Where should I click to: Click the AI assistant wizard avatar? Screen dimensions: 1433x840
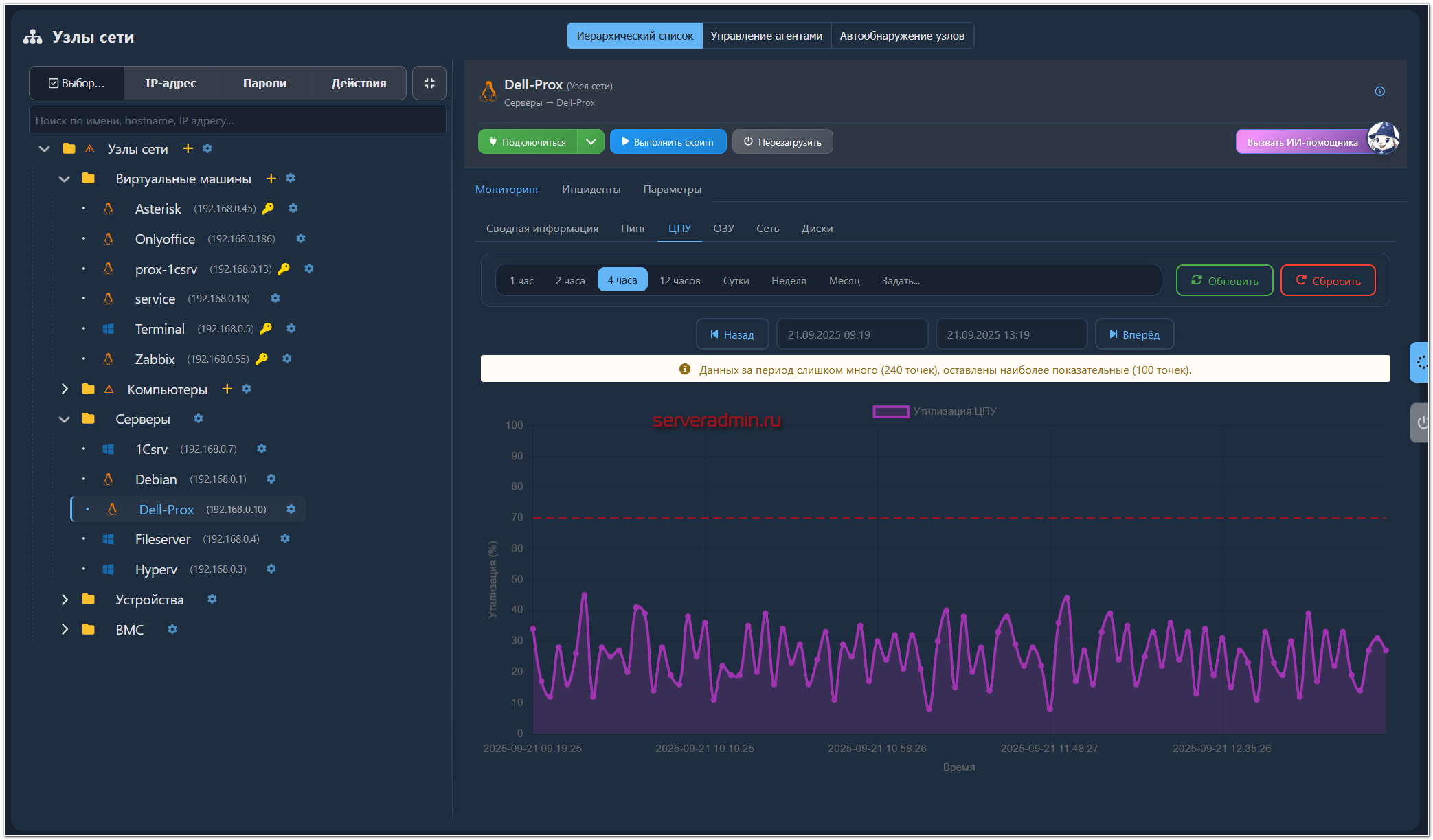point(1383,138)
